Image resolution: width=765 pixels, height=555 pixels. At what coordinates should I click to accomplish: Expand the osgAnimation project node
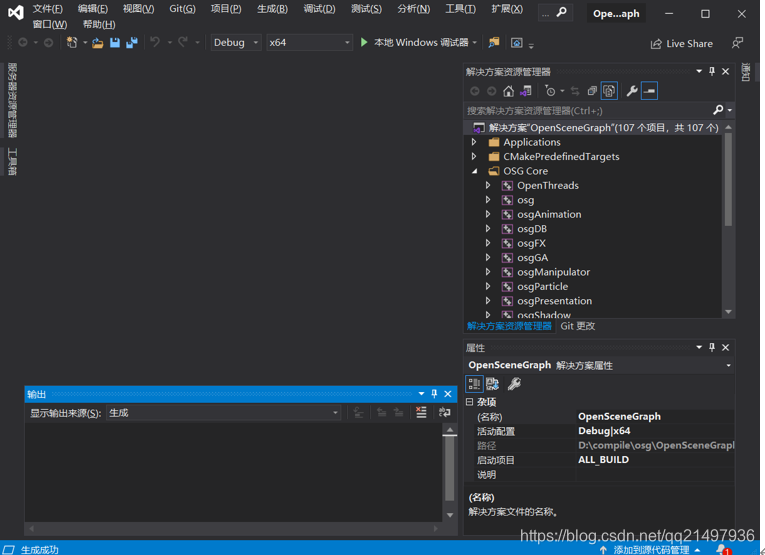coord(488,214)
